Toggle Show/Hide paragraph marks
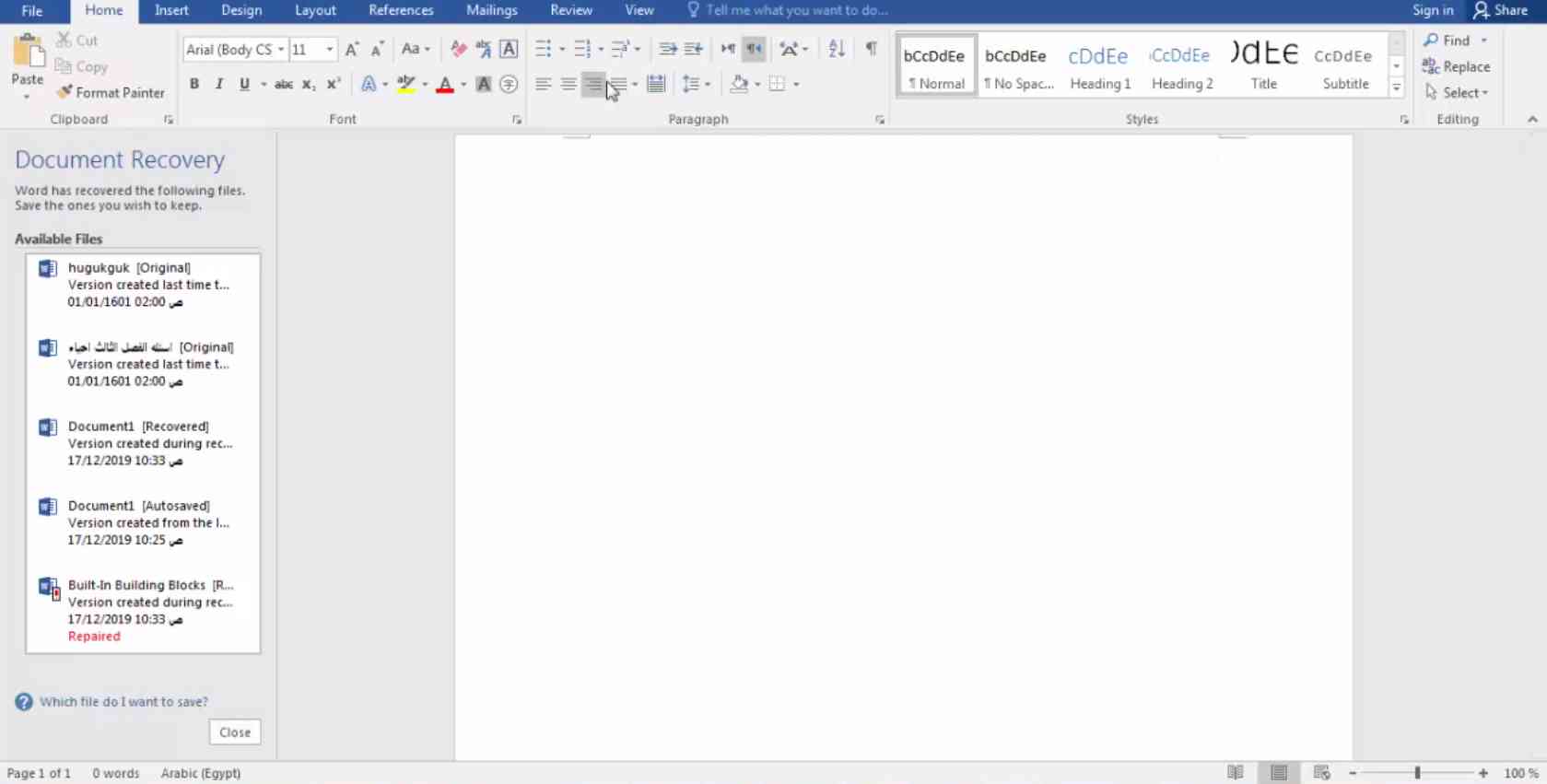 (871, 49)
